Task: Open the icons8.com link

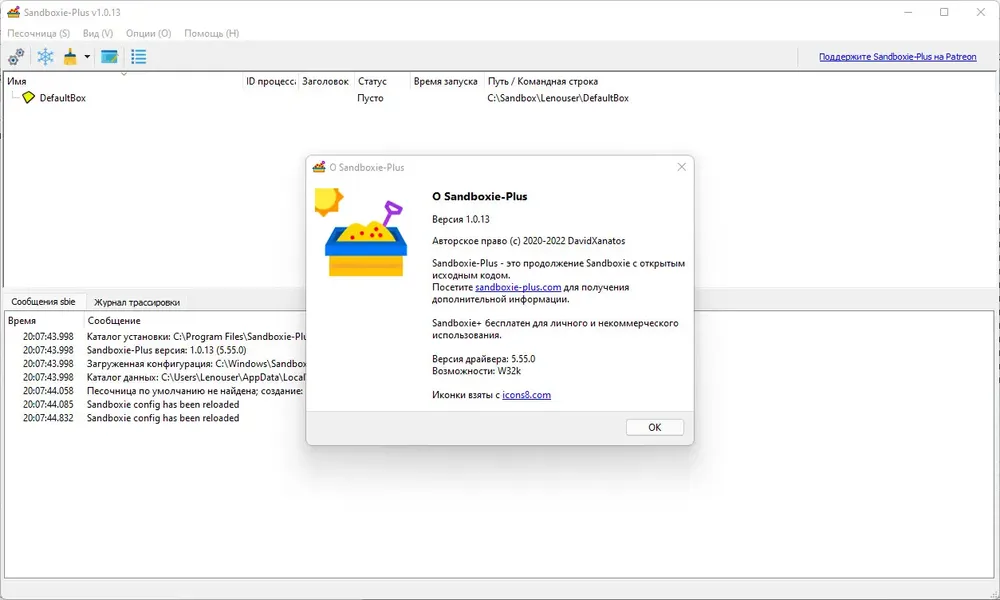Action: tap(526, 395)
